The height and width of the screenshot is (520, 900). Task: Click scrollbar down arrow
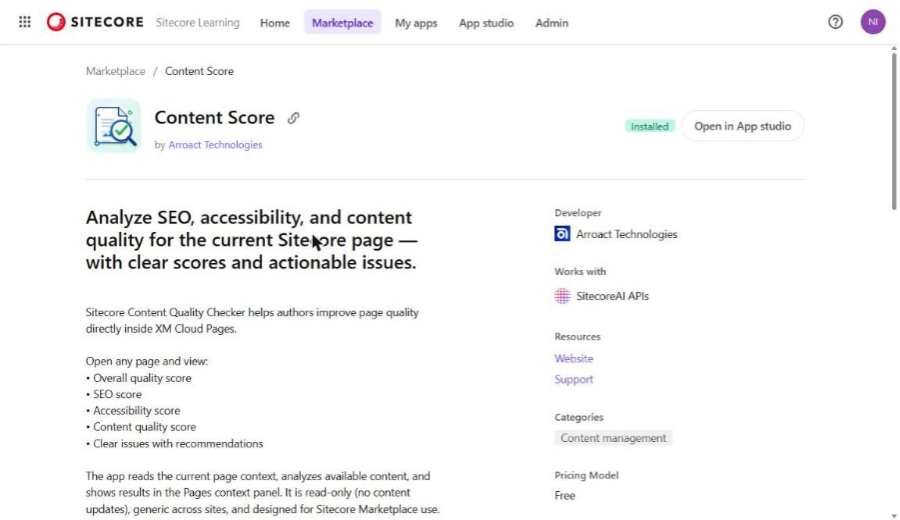point(894,515)
